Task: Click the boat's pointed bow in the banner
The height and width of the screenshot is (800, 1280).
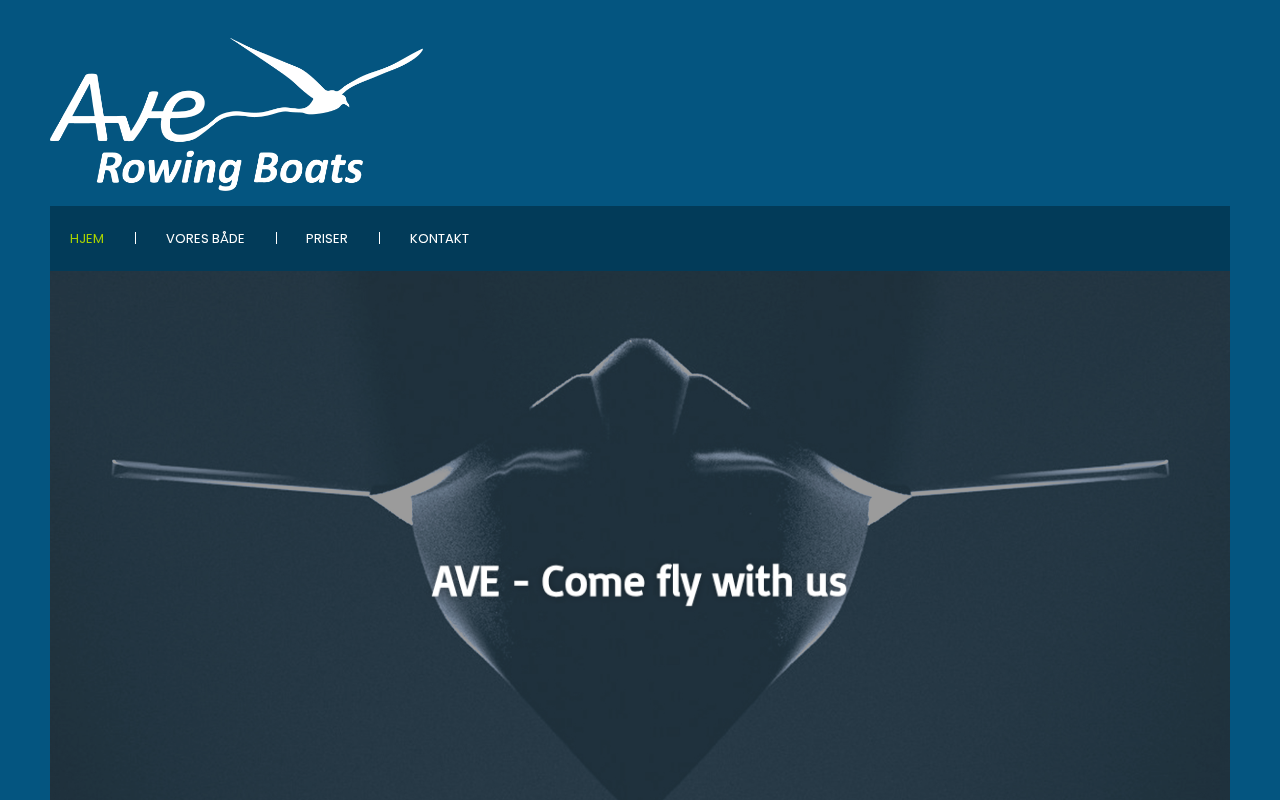Action: pos(640,770)
